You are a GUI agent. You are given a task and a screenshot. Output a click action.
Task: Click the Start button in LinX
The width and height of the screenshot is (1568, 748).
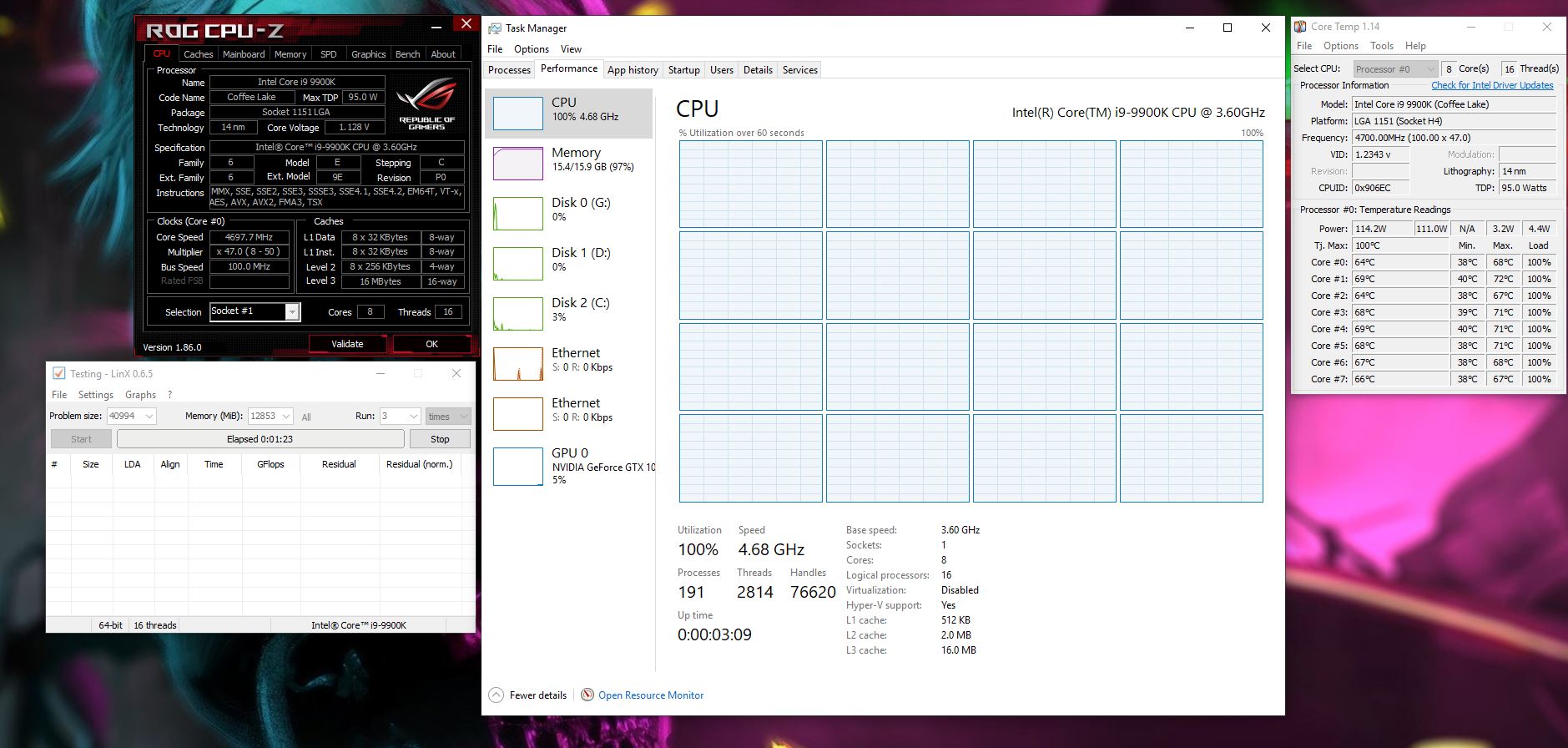pos(81,439)
